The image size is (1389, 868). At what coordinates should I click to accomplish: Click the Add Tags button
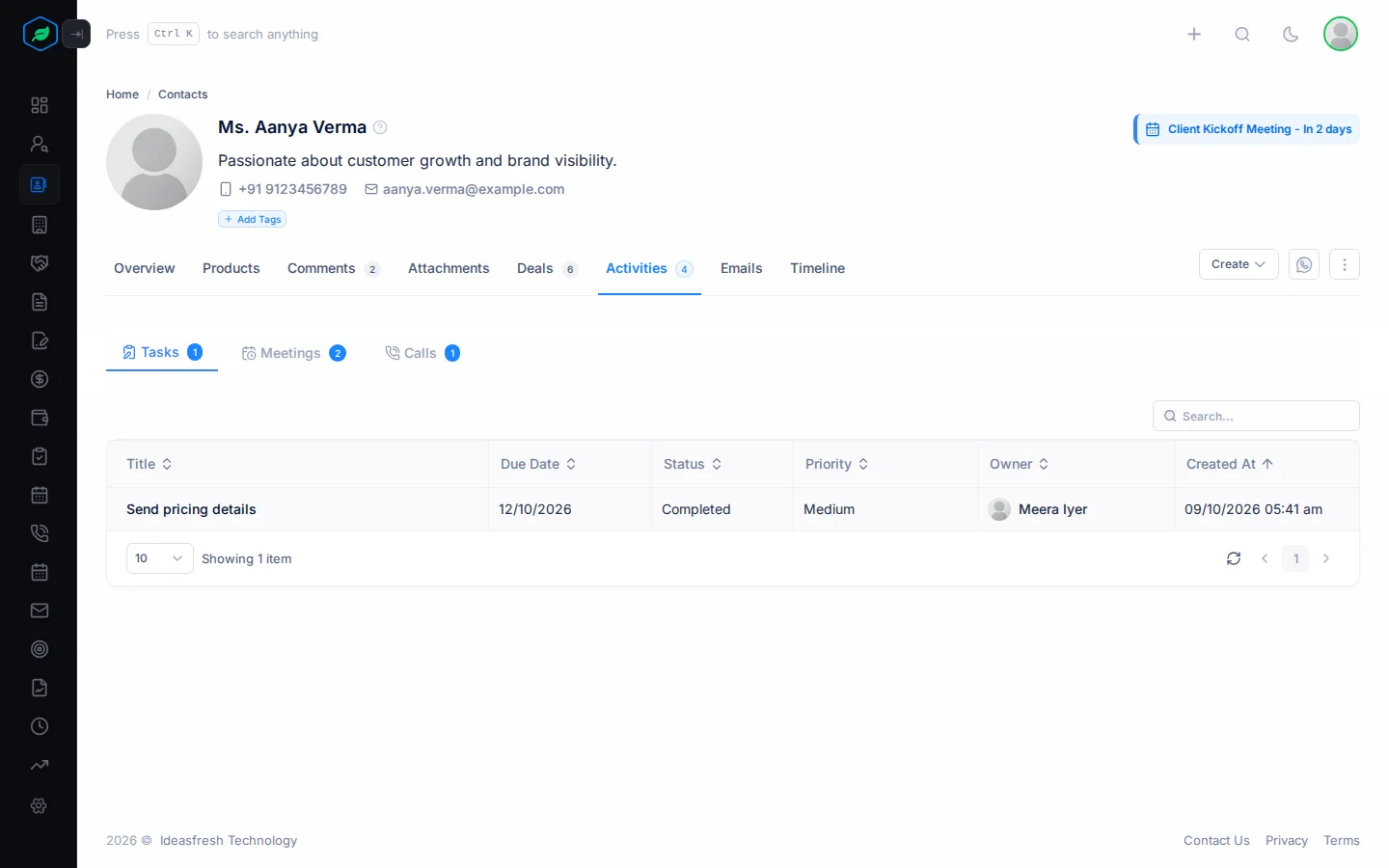(253, 219)
